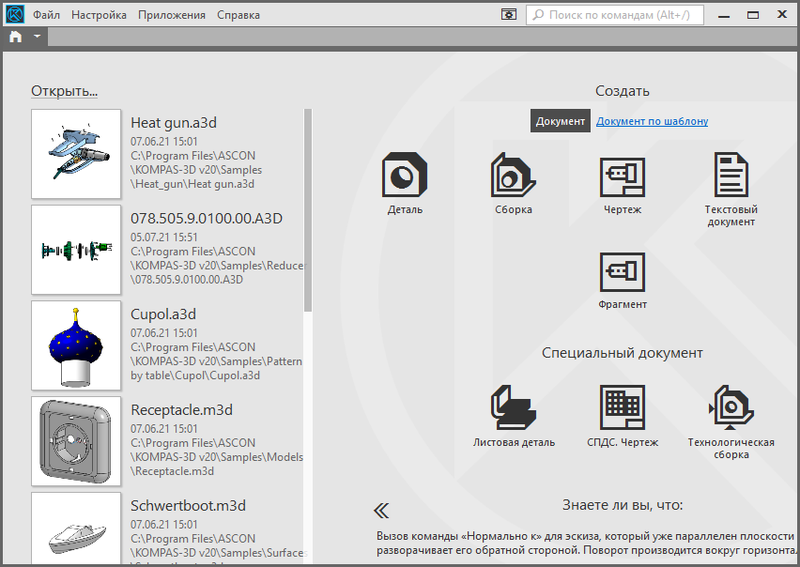Open the Receptacle.m3d socket thumbnail
800x567 pixels.
[x=76, y=441]
